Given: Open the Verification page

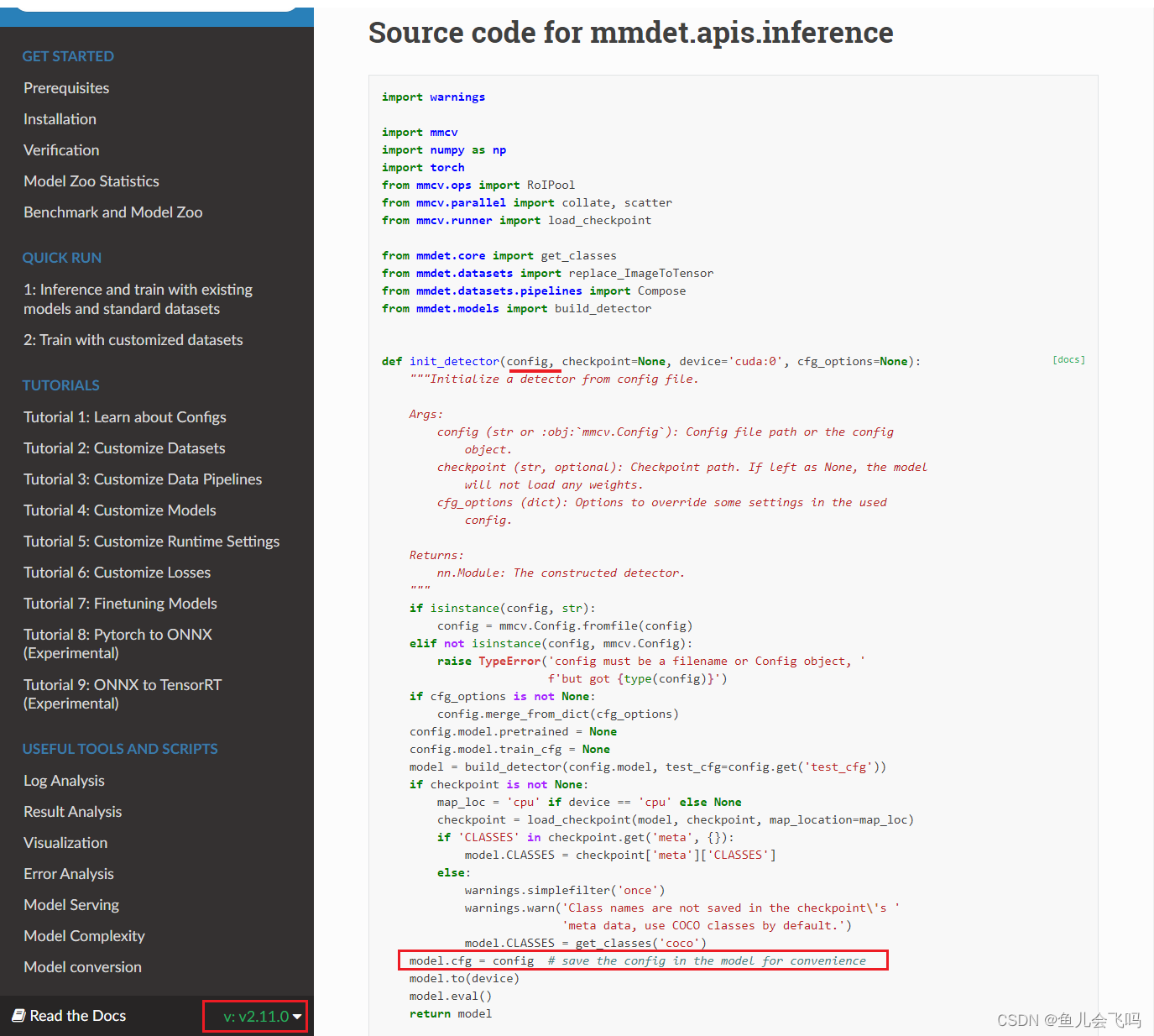Looking at the screenshot, I should [x=61, y=149].
